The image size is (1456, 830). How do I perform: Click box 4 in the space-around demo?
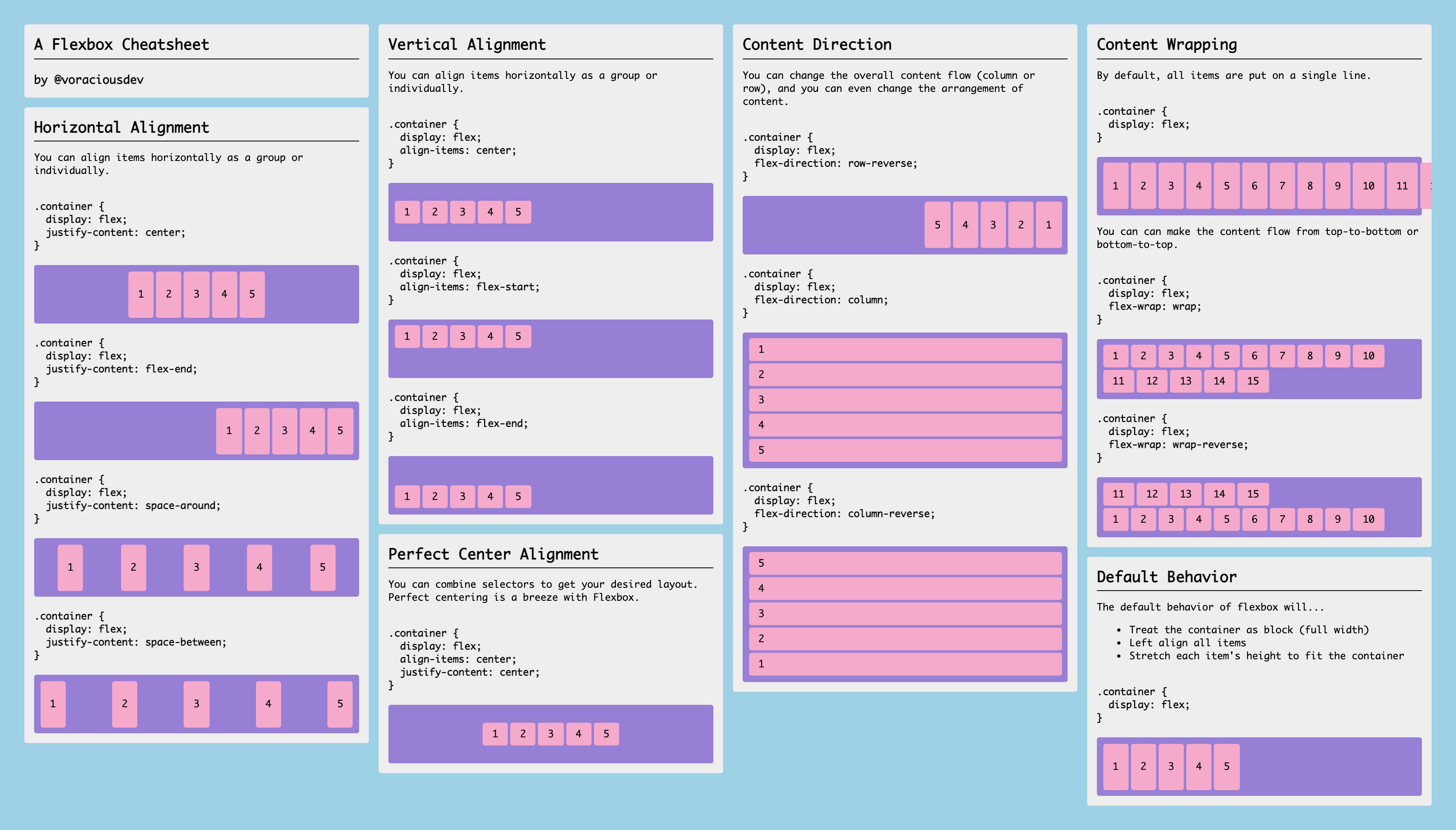point(259,567)
